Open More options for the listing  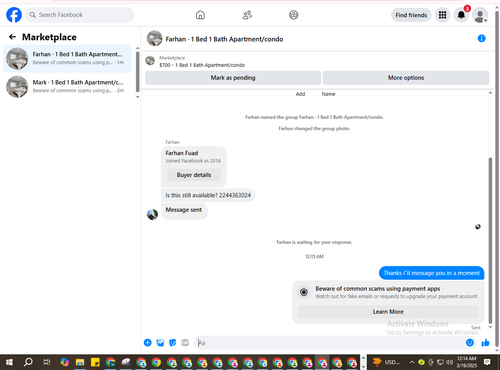pyautogui.click(x=406, y=78)
